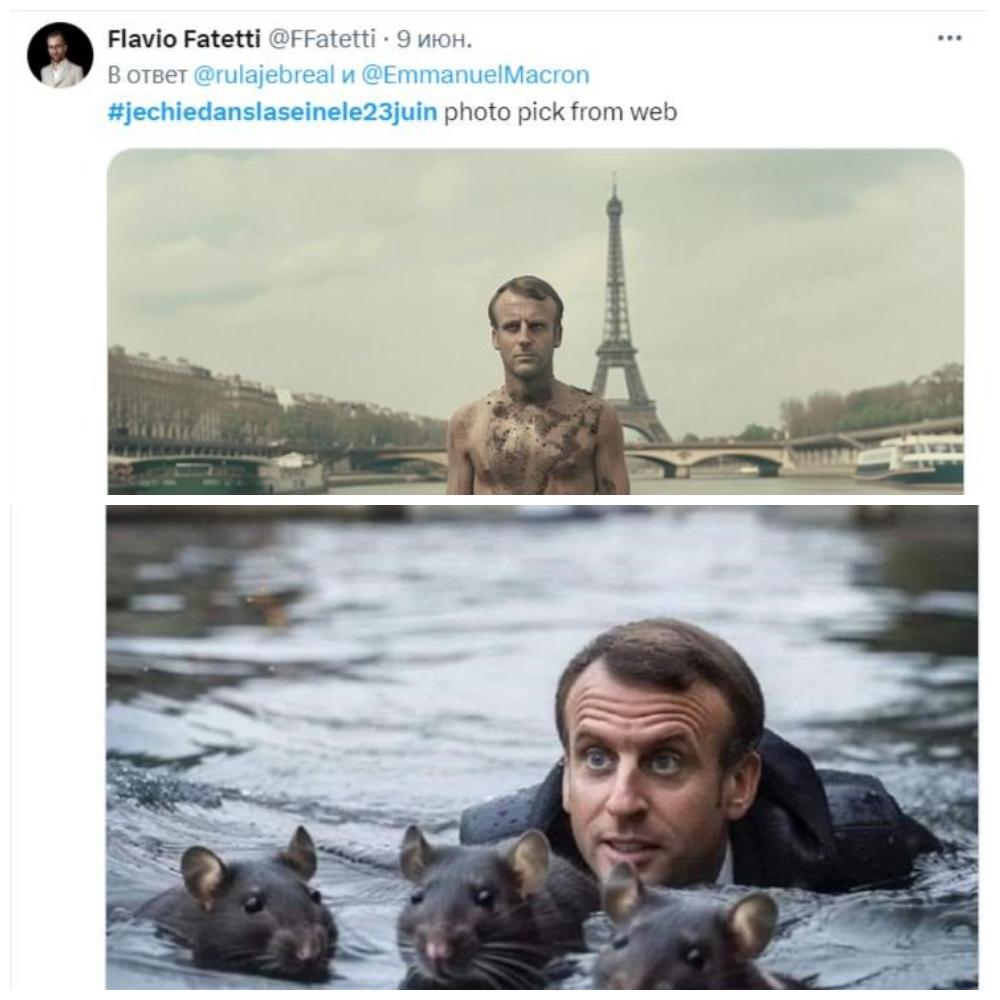Open the tweet date "9 июн."
The height and width of the screenshot is (1000, 1000).
click(x=434, y=39)
